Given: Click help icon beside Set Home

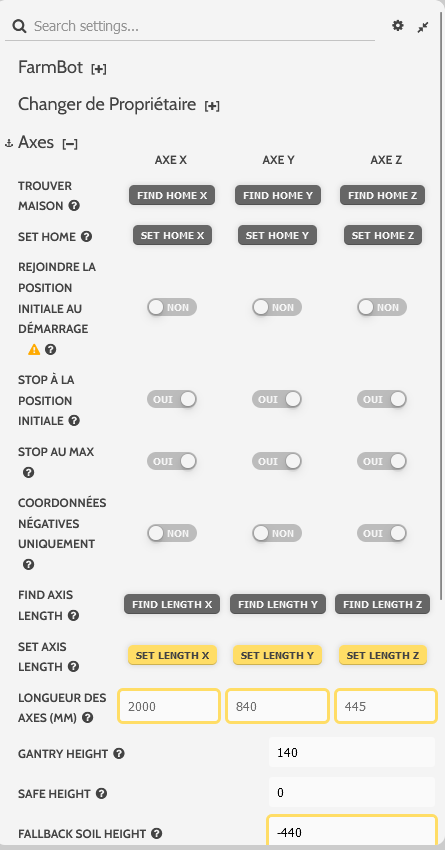Looking at the screenshot, I should pos(86,236).
